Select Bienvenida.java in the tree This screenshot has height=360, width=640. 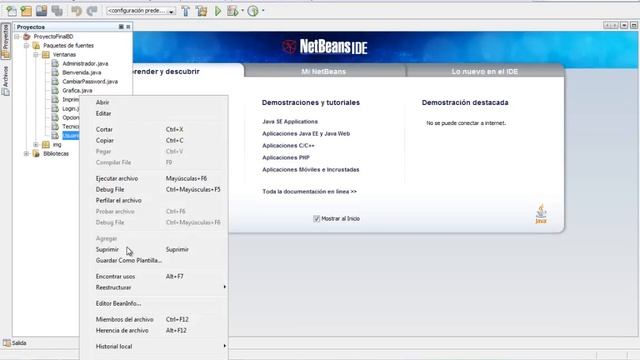[82, 72]
